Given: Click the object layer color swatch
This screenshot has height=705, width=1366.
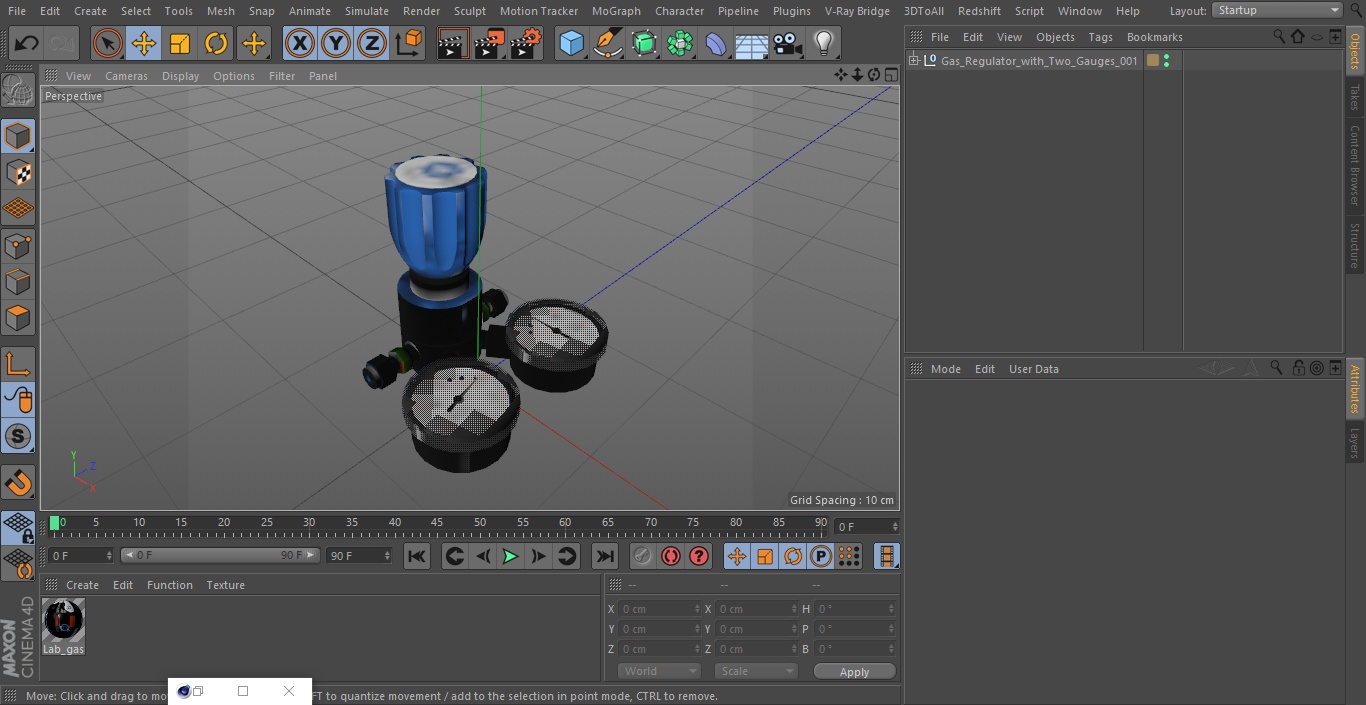Looking at the screenshot, I should coord(1153,61).
